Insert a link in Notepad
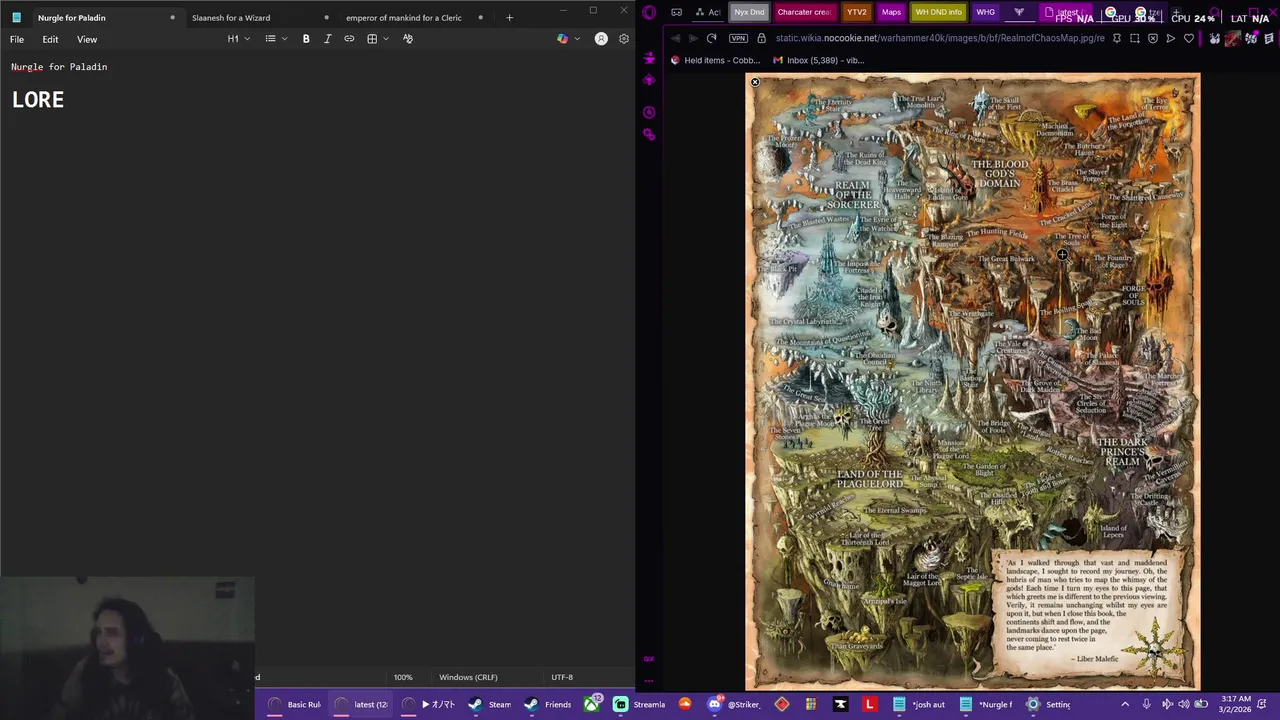The width and height of the screenshot is (1280, 720). (349, 39)
